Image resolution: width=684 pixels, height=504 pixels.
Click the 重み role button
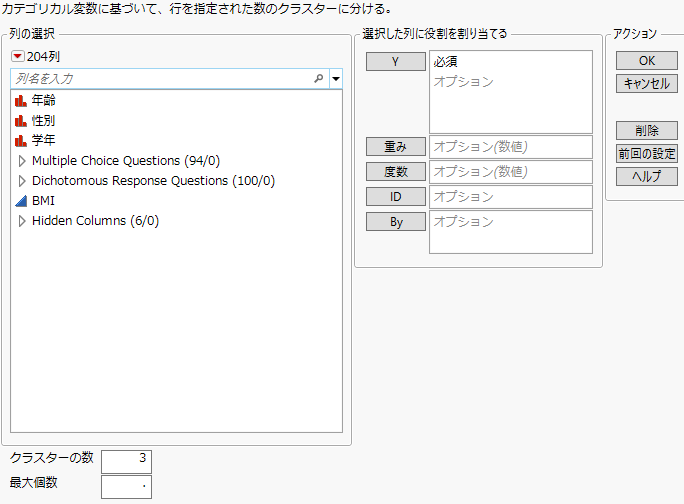[x=396, y=147]
